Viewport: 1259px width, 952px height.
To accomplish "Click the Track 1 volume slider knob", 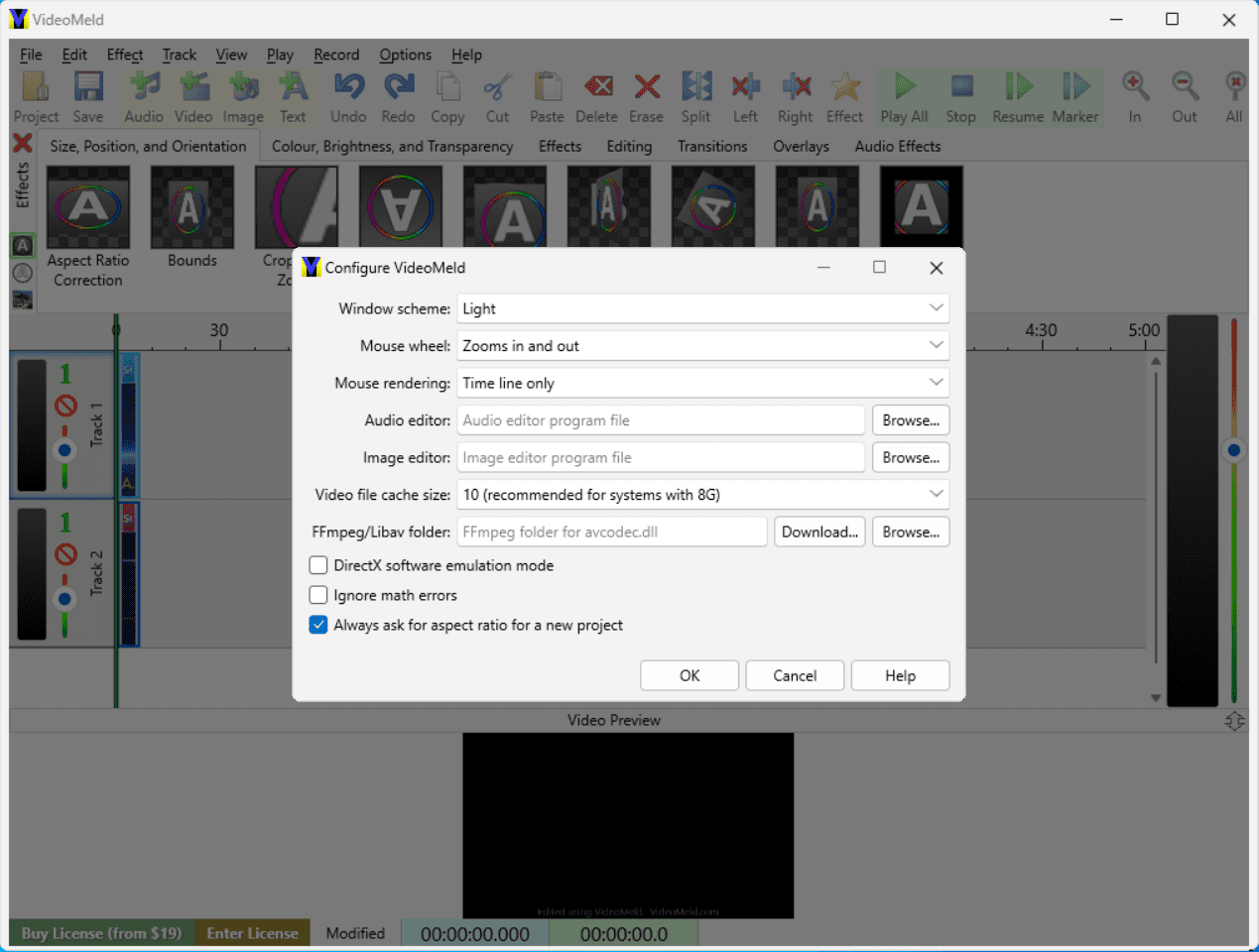I will click(65, 450).
